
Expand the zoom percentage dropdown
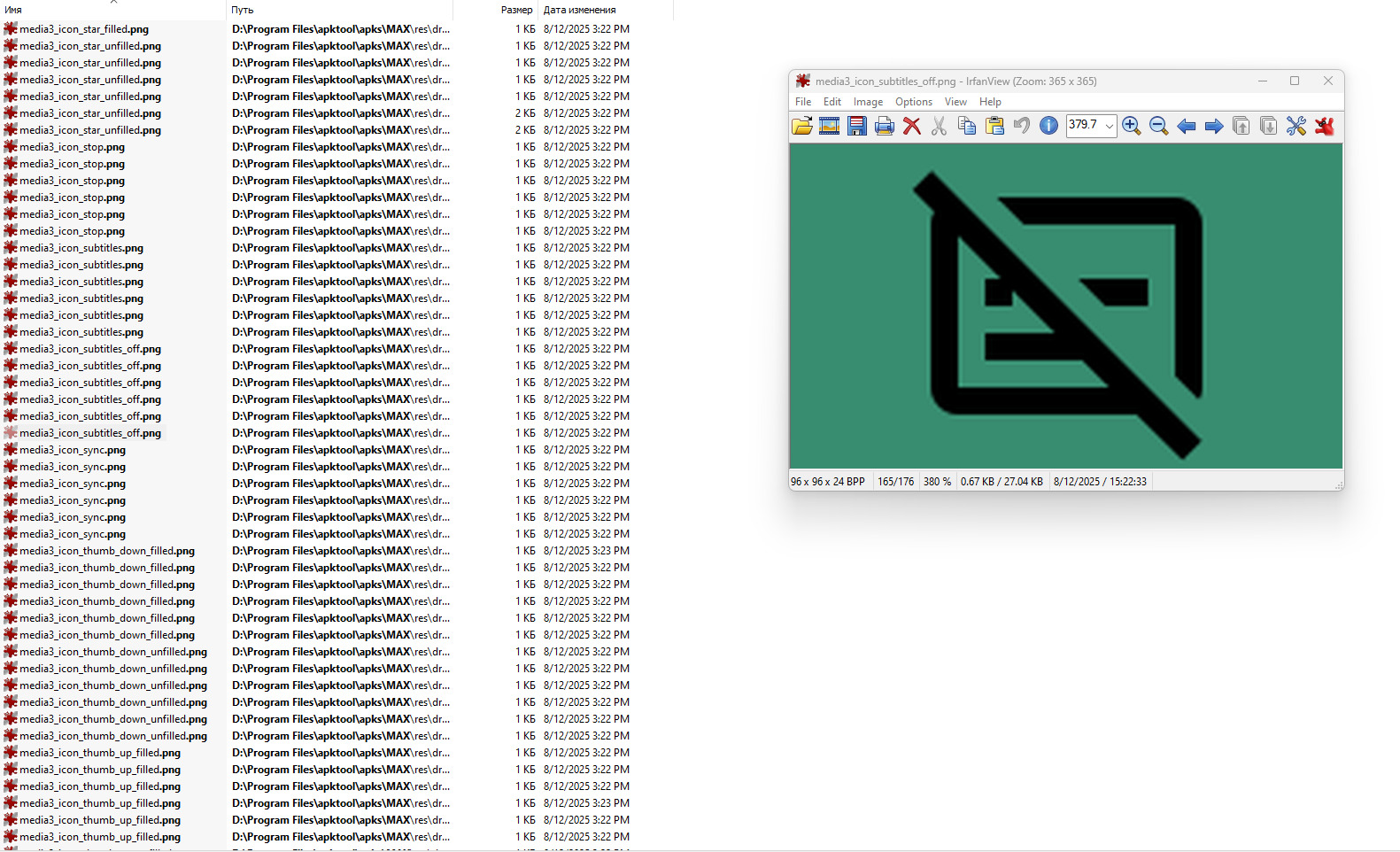pyautogui.click(x=1109, y=126)
